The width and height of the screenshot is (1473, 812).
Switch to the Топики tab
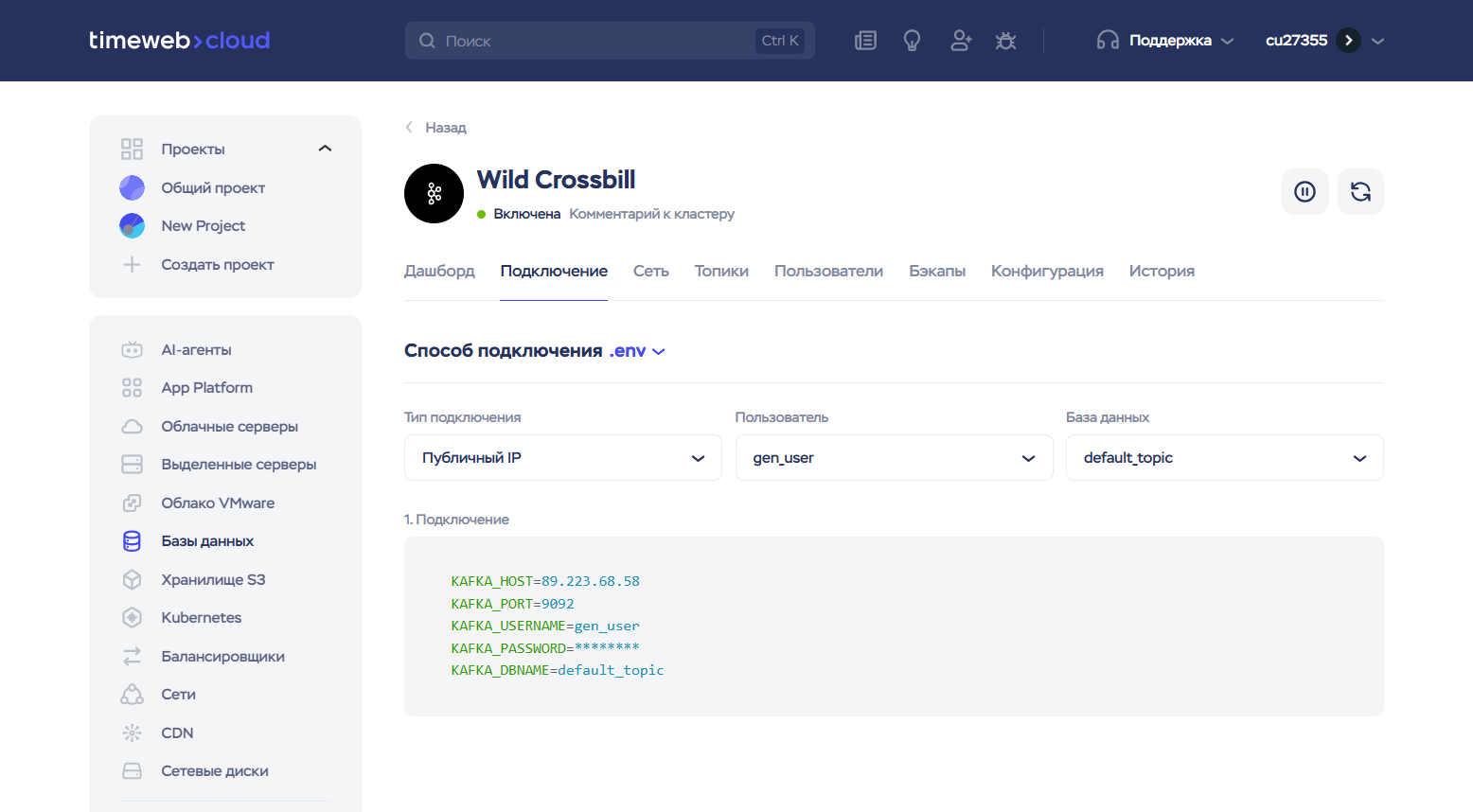click(721, 272)
